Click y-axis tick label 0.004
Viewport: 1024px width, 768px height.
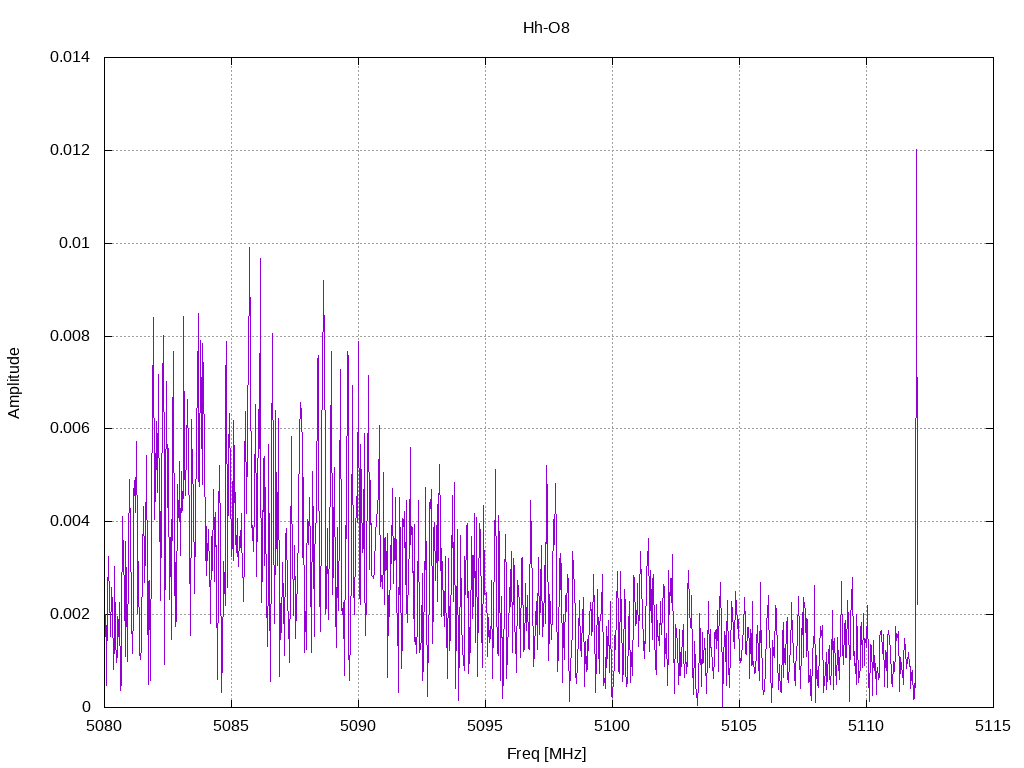(x=70, y=521)
